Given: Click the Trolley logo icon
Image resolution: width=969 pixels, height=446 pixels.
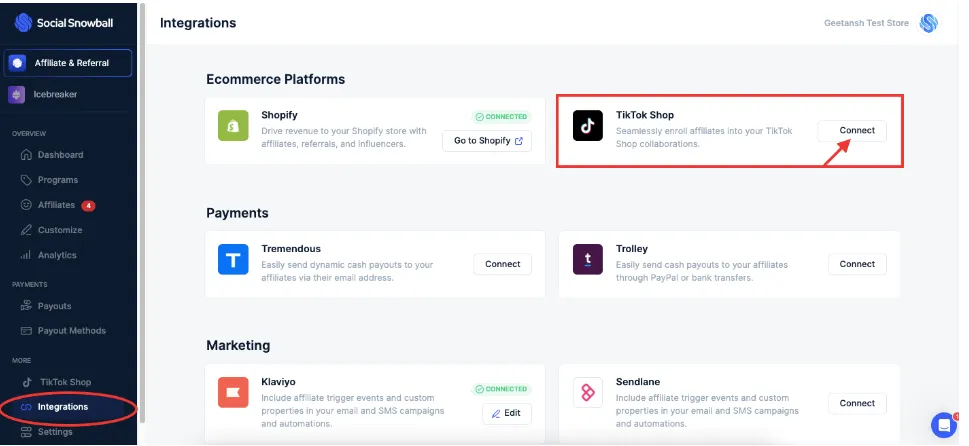Looking at the screenshot, I should [588, 259].
